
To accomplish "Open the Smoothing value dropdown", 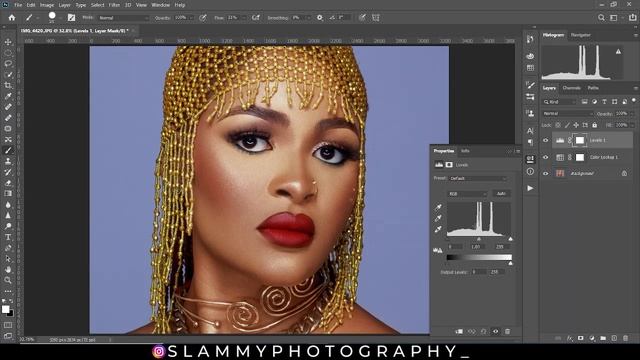I will (x=308, y=18).
